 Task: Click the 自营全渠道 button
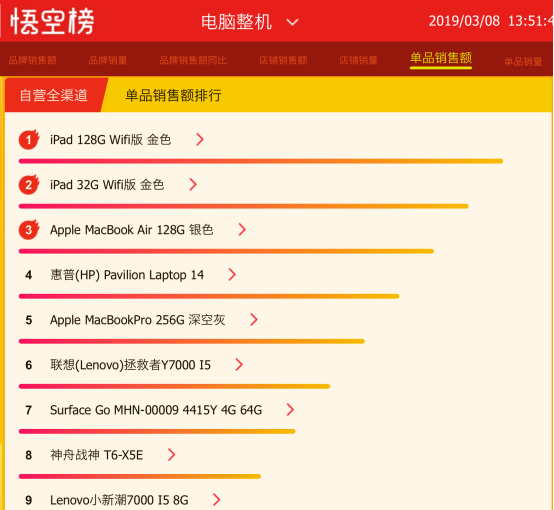pos(54,95)
